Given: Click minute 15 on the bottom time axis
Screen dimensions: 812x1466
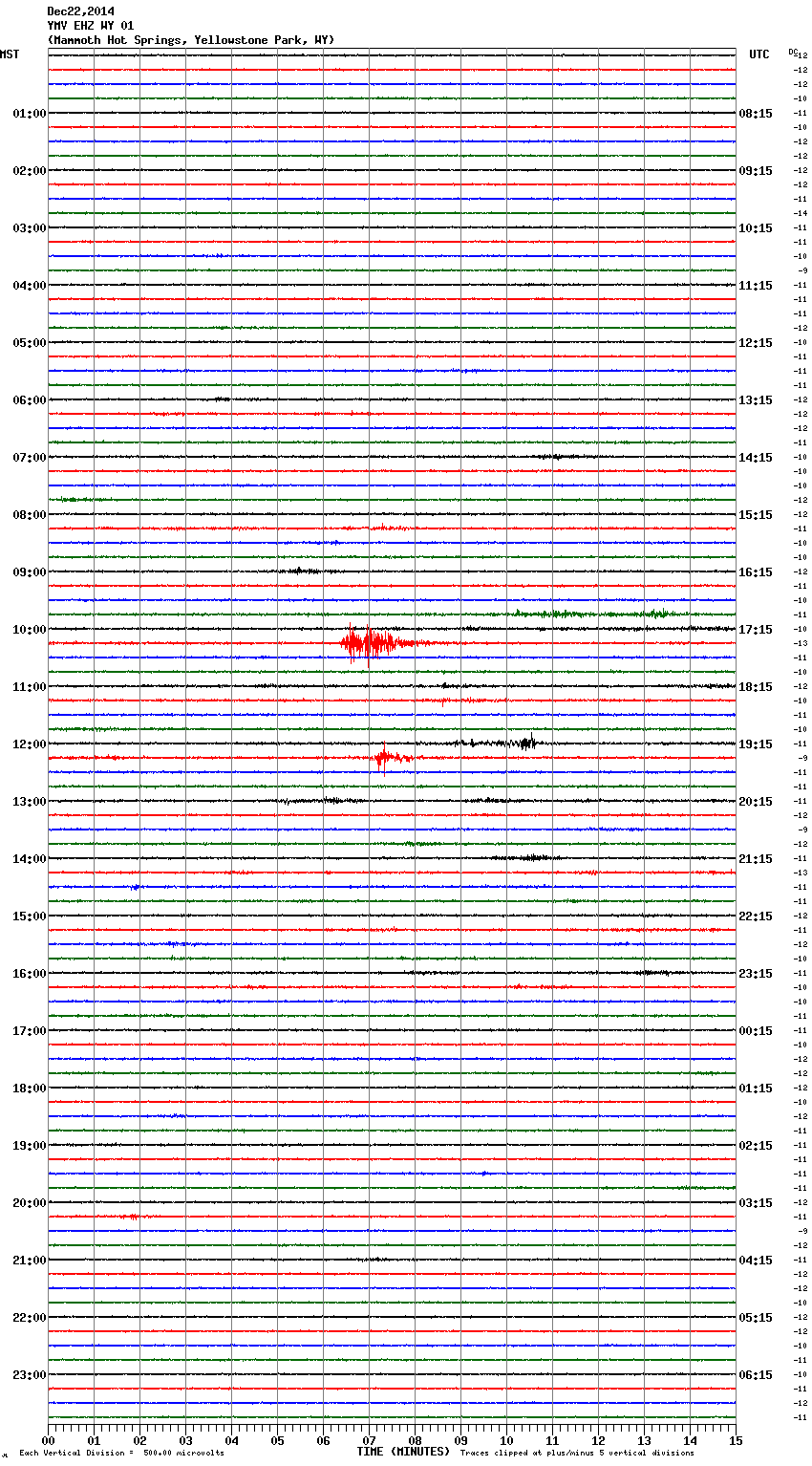Looking at the screenshot, I should click(x=736, y=1440).
